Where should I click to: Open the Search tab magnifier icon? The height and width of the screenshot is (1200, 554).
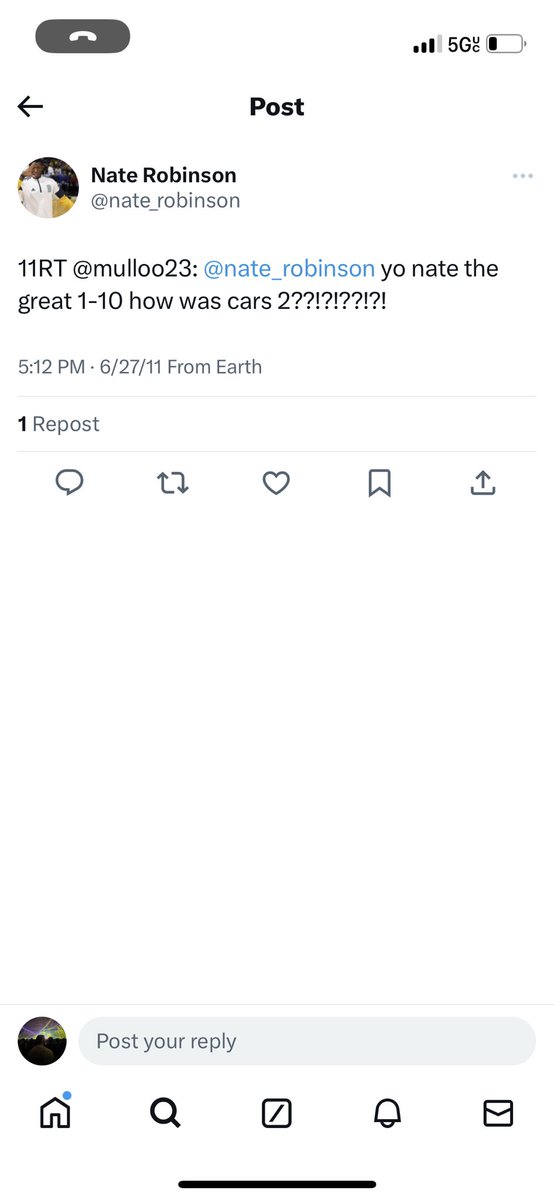click(x=165, y=1113)
